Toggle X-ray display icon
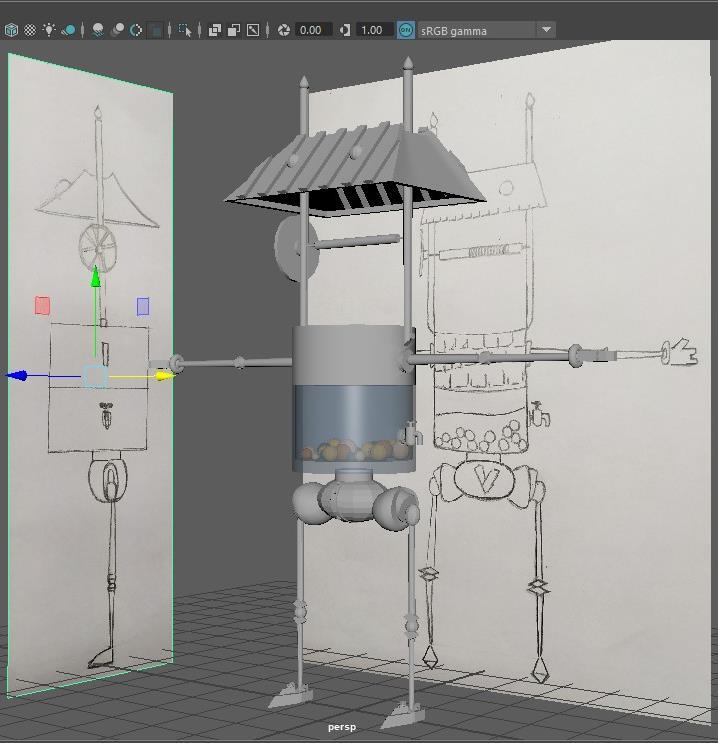Screen dimensions: 718x743 (214, 30)
